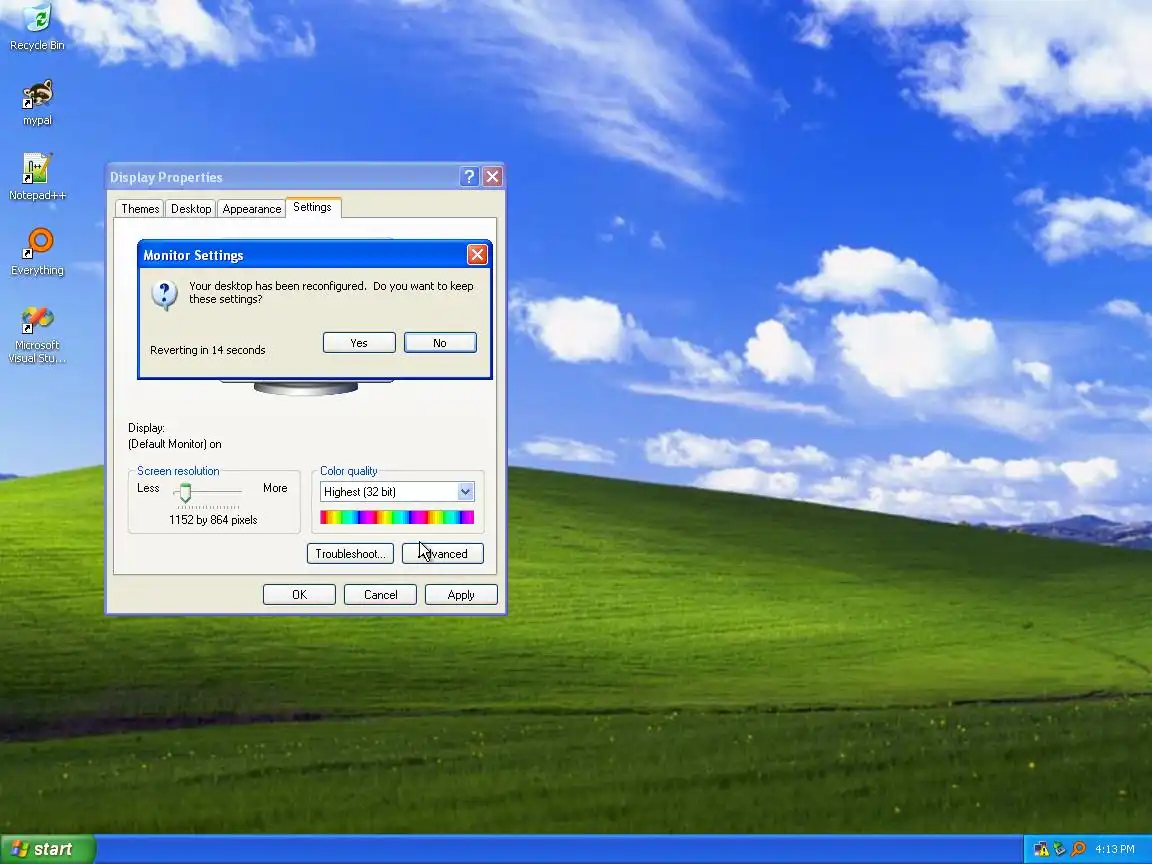This screenshot has height=864, width=1152.
Task: Click OK in Display Properties
Action: coord(300,595)
